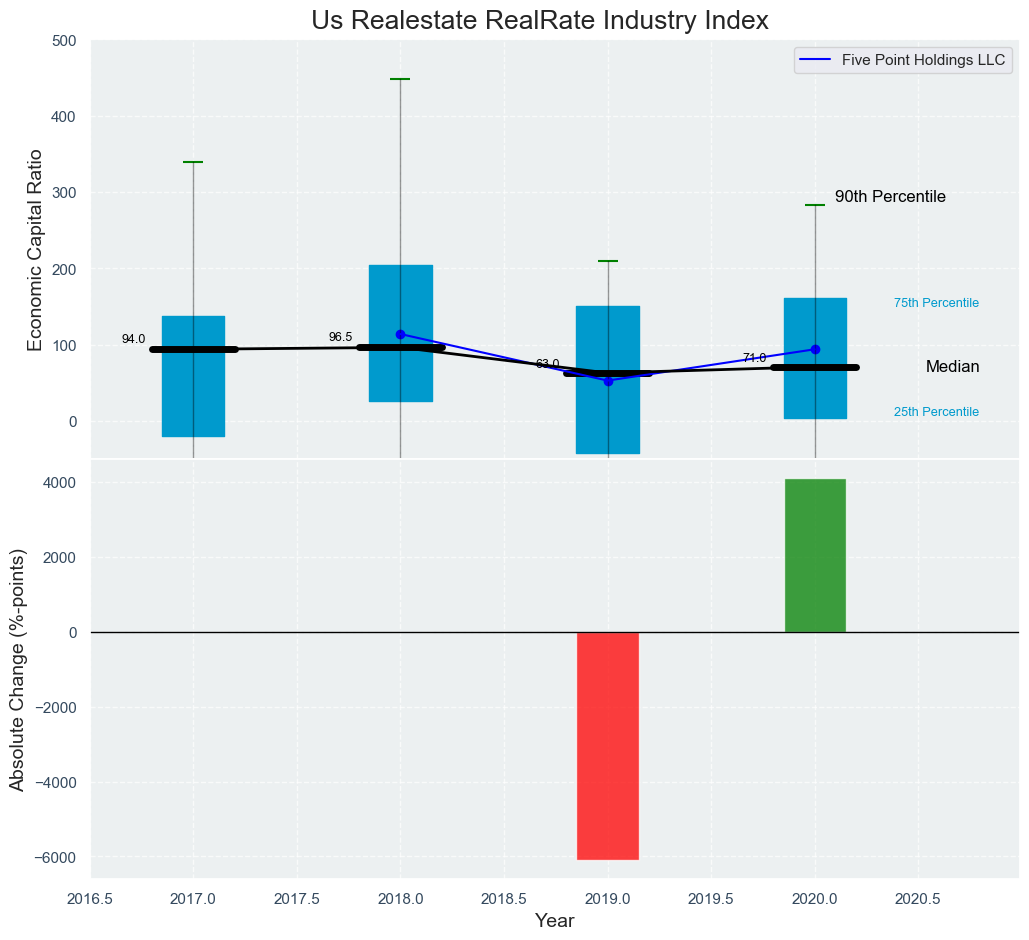The image size is (1029, 940).
Task: Click the 2019 blue data point marker
Action: [608, 381]
